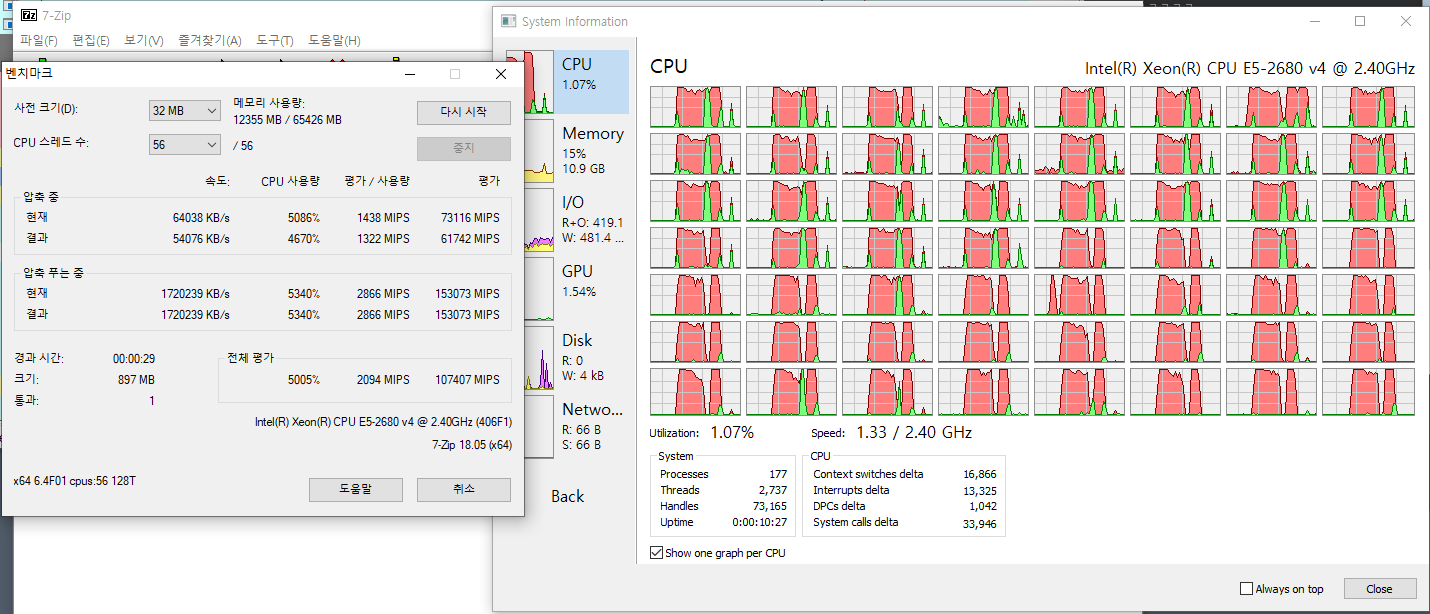Click the 취소 button
1430x614 pixels.
pyautogui.click(x=463, y=490)
